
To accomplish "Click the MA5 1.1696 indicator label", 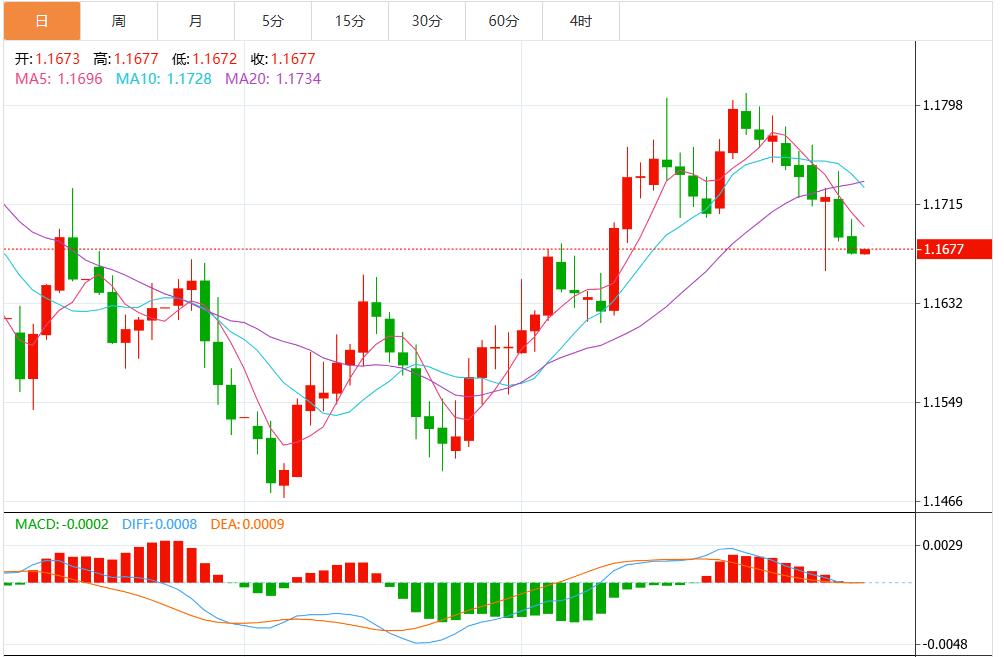I will pyautogui.click(x=59, y=78).
